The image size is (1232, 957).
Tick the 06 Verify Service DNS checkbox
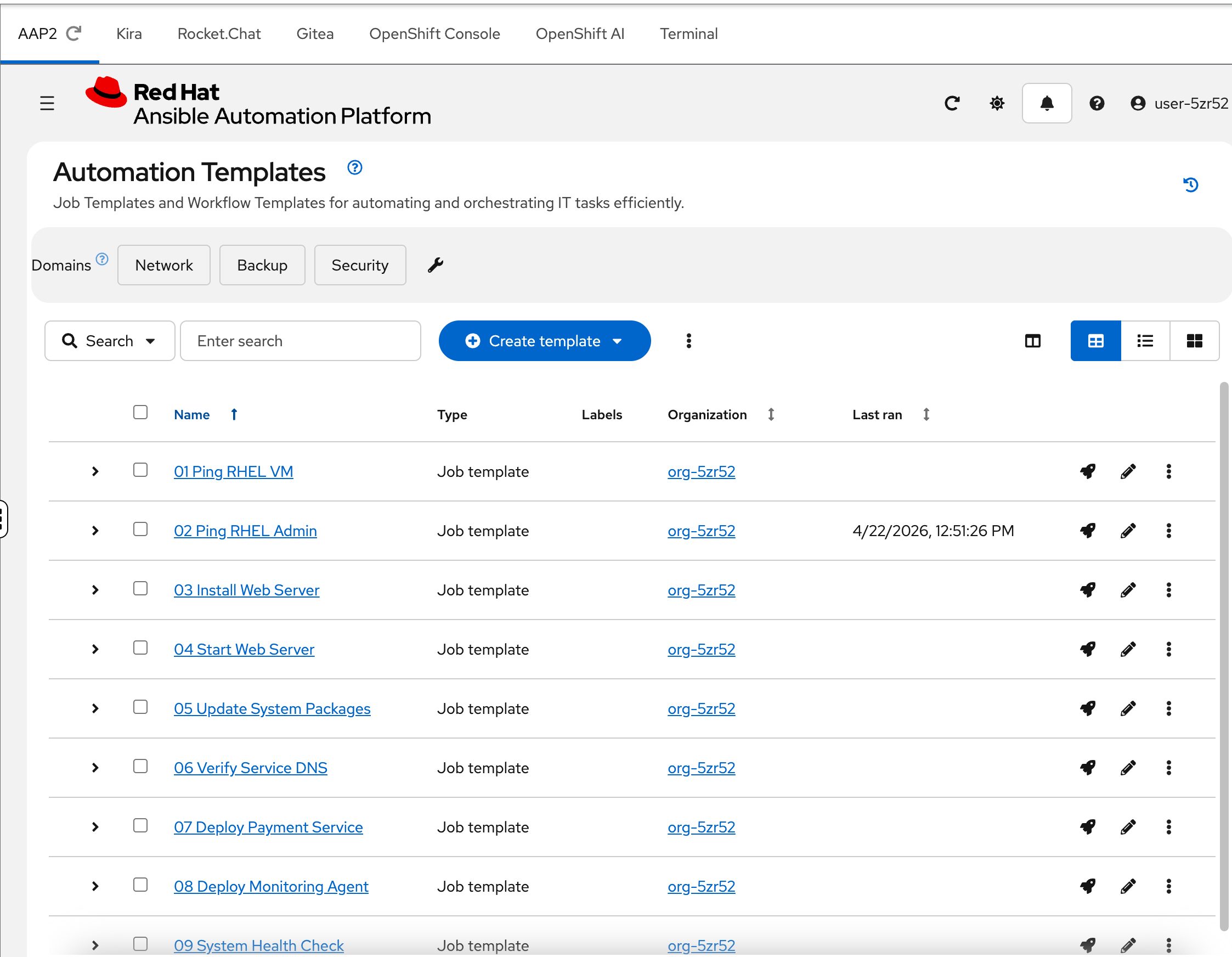click(140, 765)
